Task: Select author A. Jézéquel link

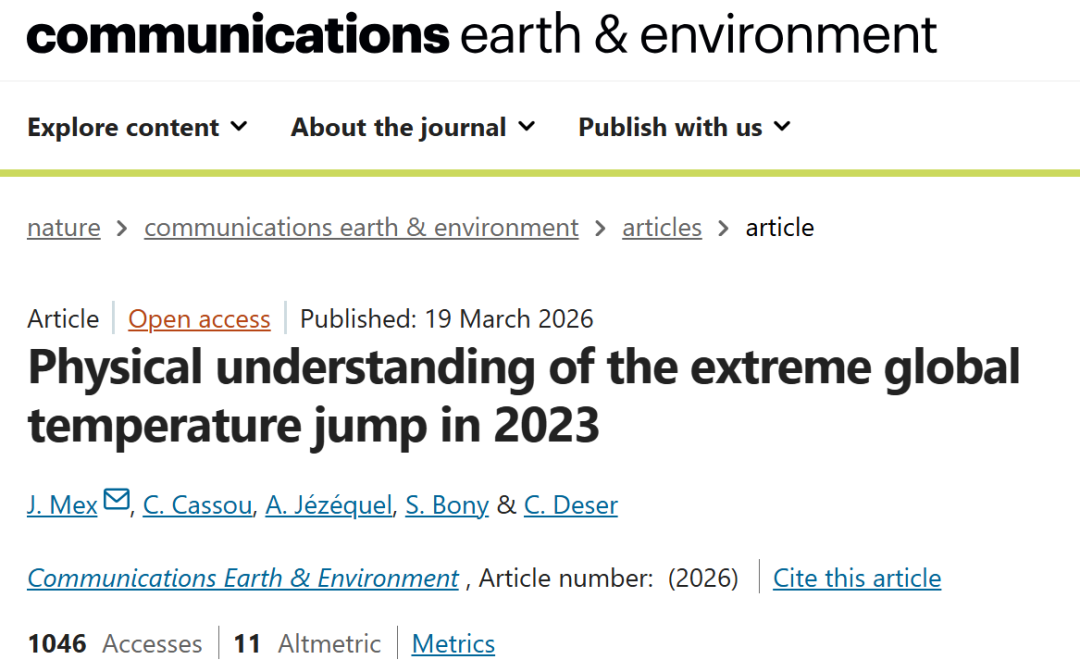Action: coord(329,506)
